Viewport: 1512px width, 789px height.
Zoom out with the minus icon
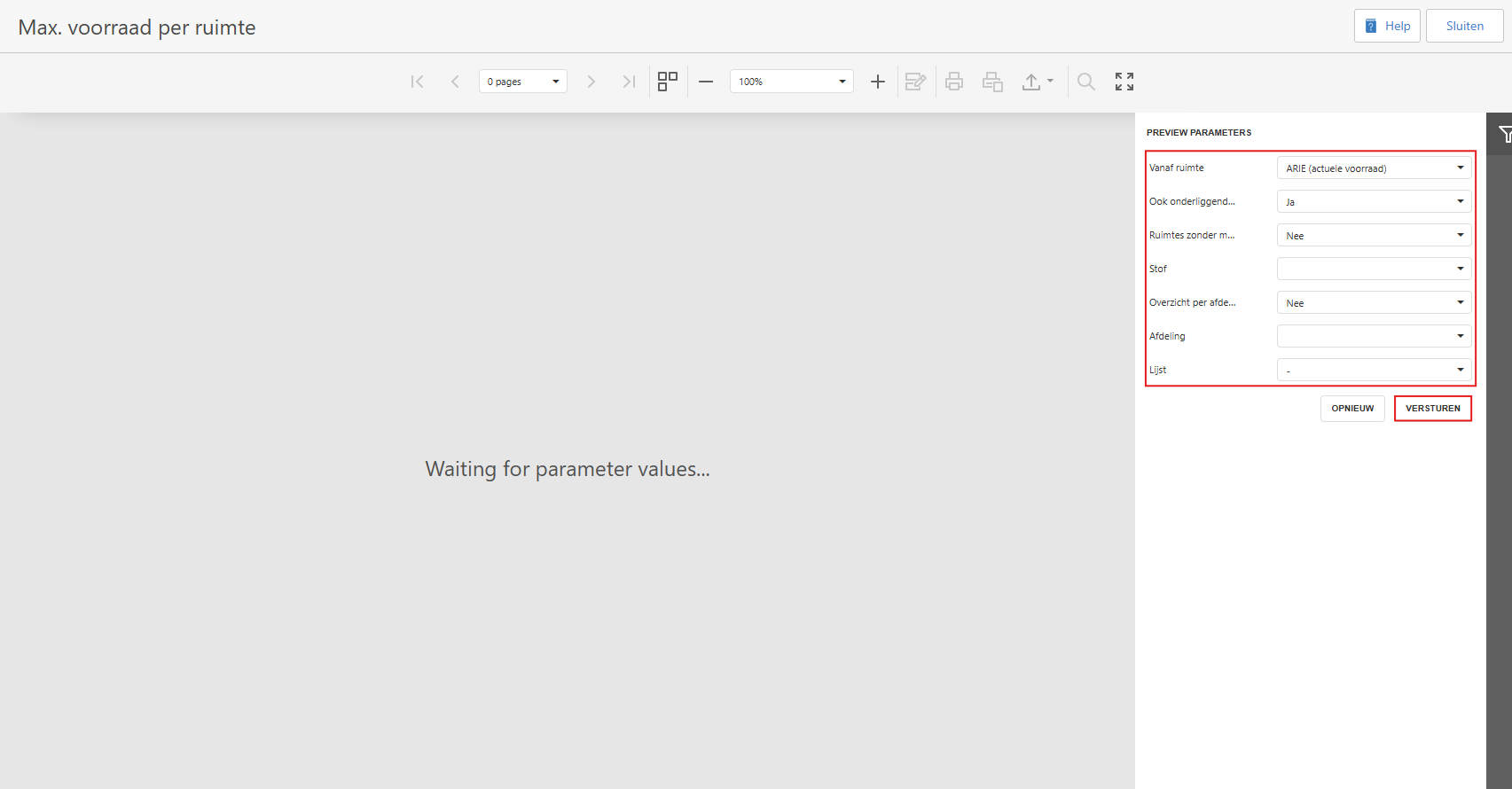coord(706,82)
